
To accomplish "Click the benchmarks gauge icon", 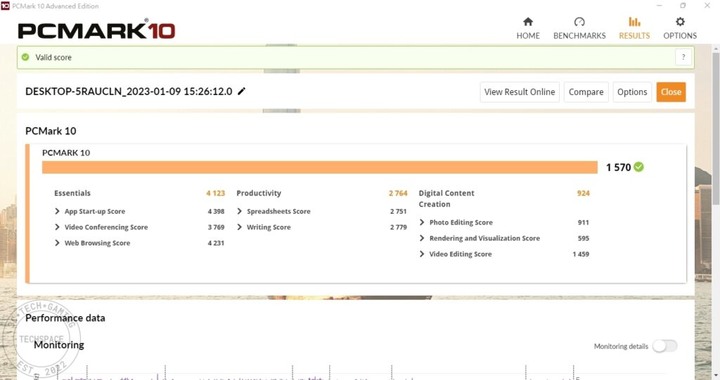I will (579, 22).
